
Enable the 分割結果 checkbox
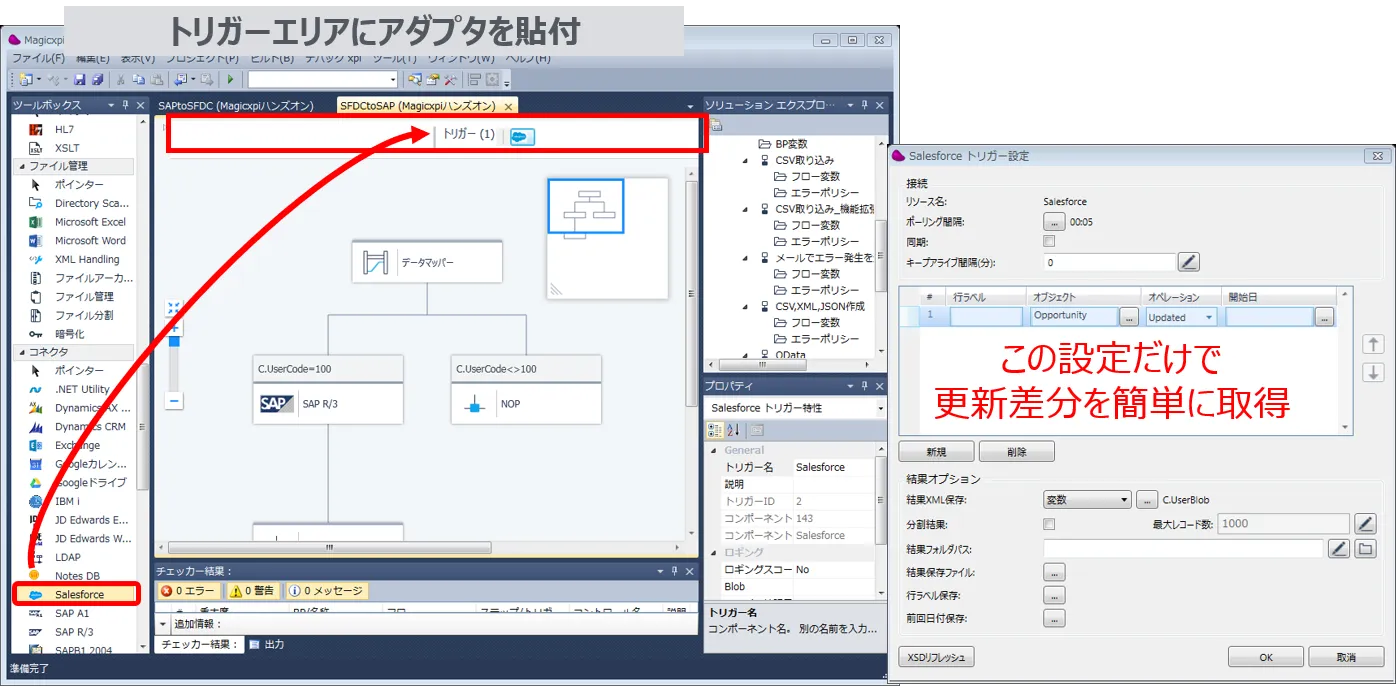coord(1049,524)
